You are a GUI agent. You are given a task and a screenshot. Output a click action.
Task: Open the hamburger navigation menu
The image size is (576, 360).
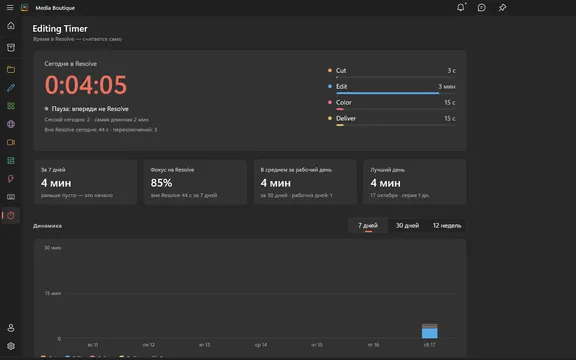(x=10, y=7)
